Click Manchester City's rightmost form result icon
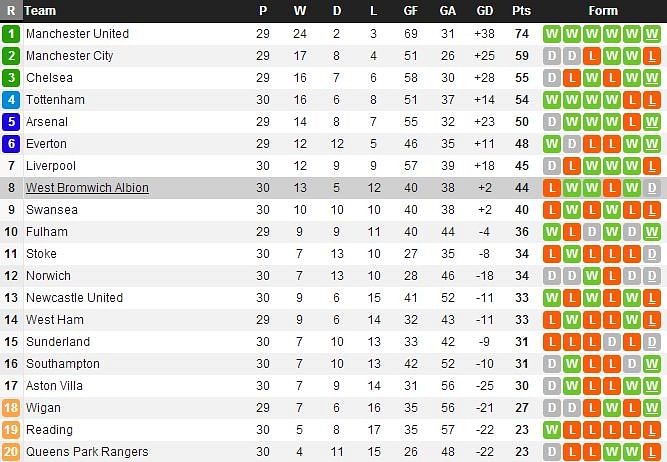 [x=652, y=56]
